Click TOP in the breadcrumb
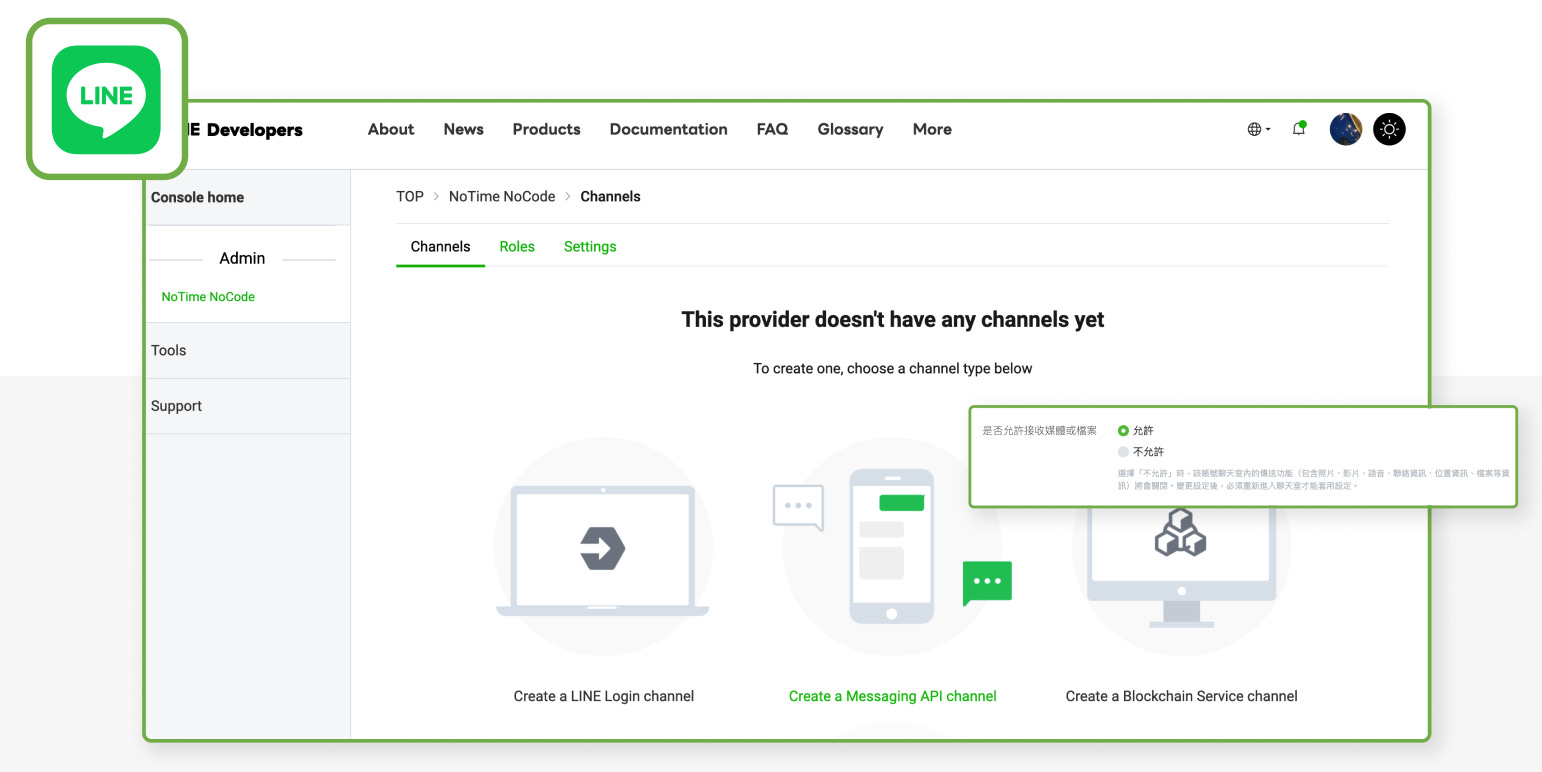 (x=410, y=197)
